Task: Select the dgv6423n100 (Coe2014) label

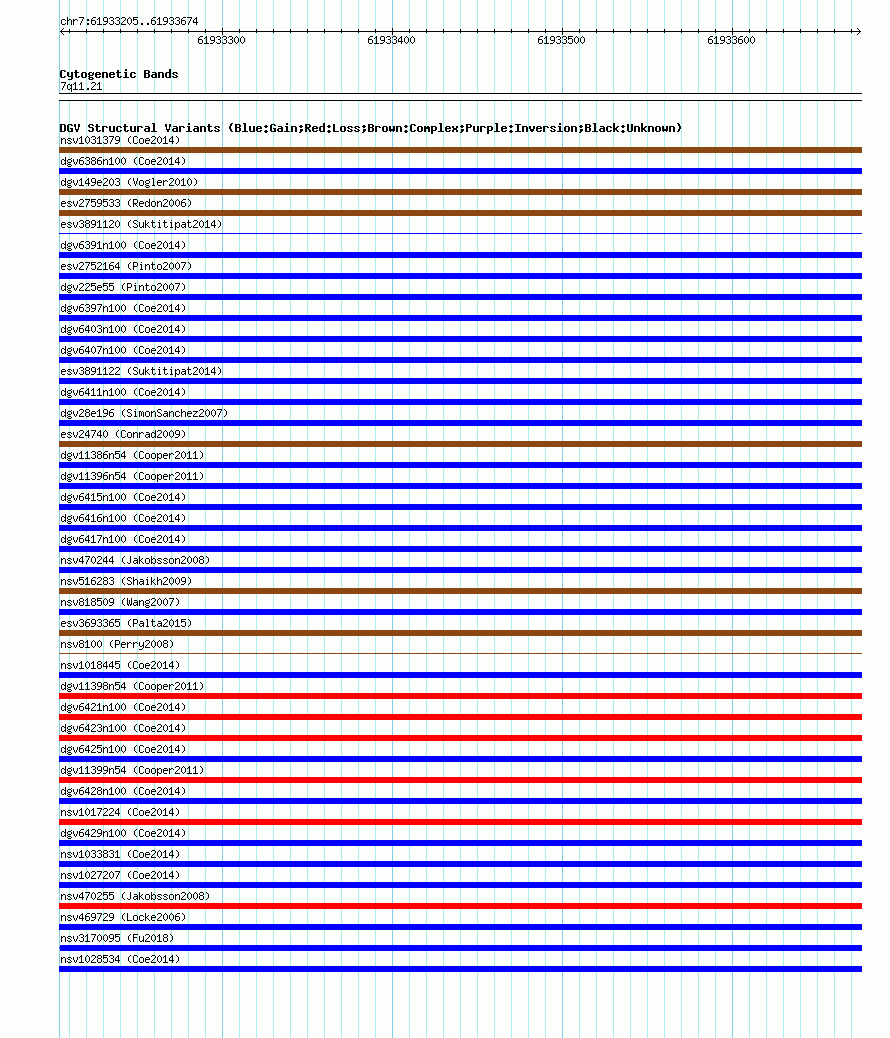Action: 123,728
